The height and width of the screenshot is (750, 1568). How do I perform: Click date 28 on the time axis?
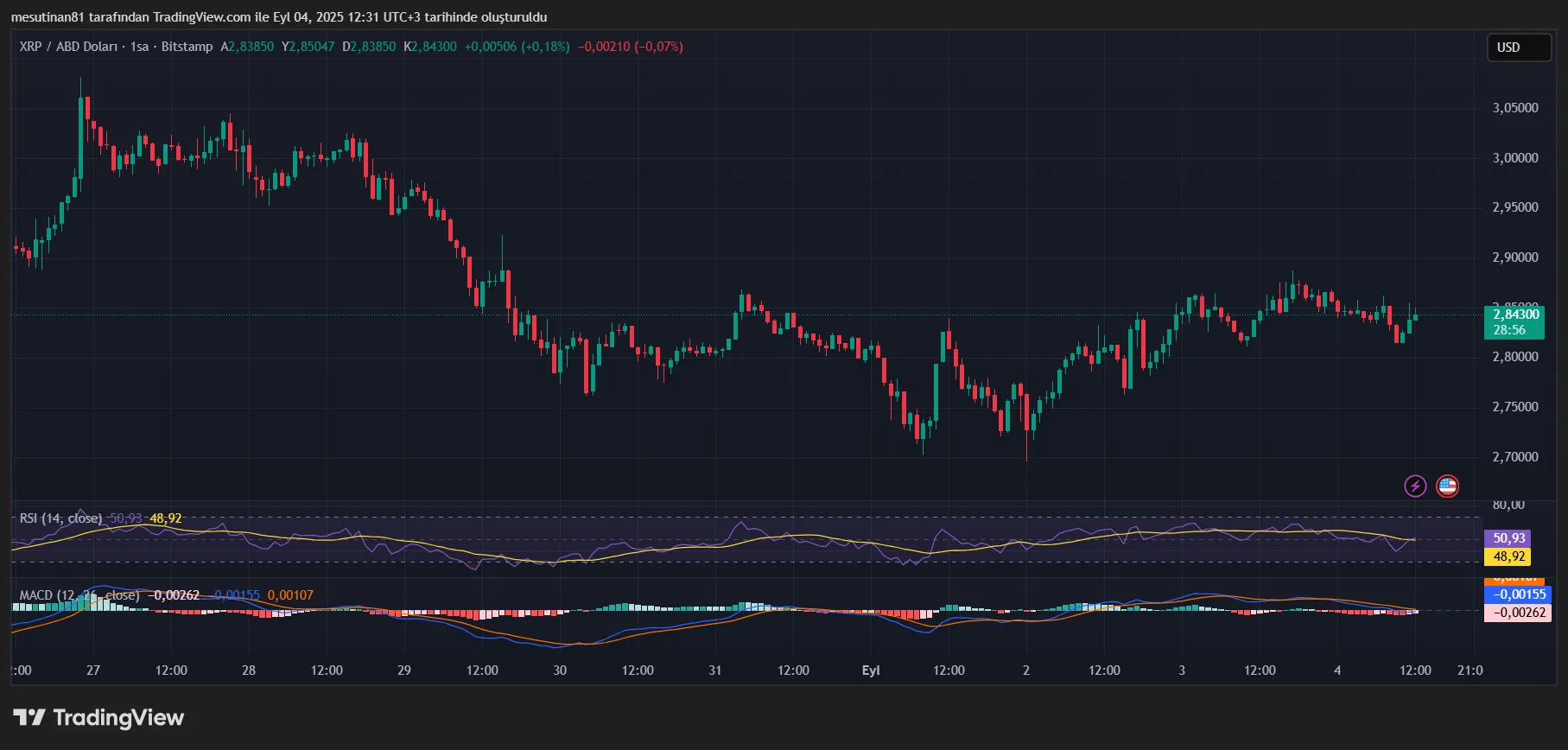coord(249,671)
